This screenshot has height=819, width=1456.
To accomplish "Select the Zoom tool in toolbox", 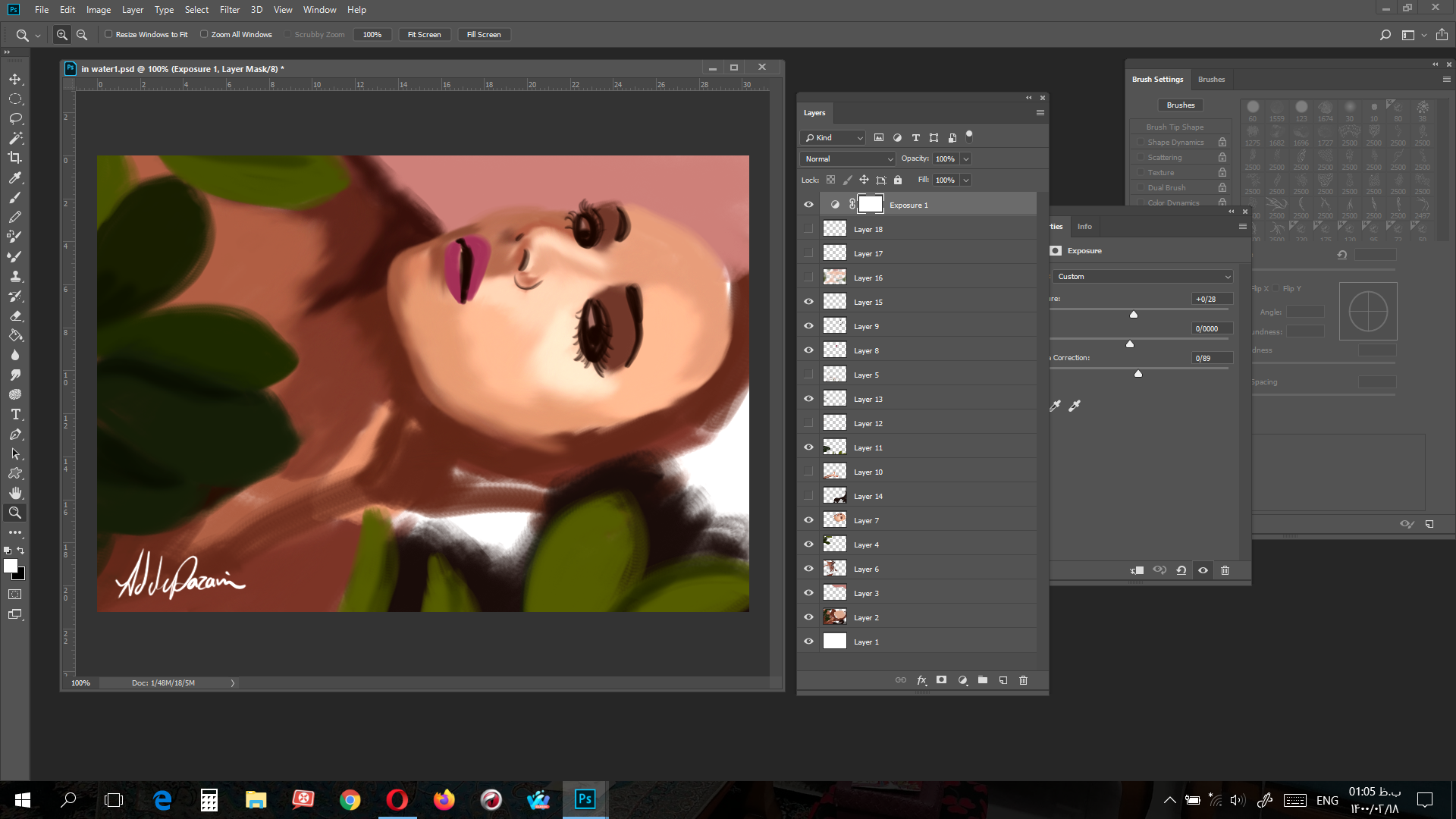I will pyautogui.click(x=15, y=513).
